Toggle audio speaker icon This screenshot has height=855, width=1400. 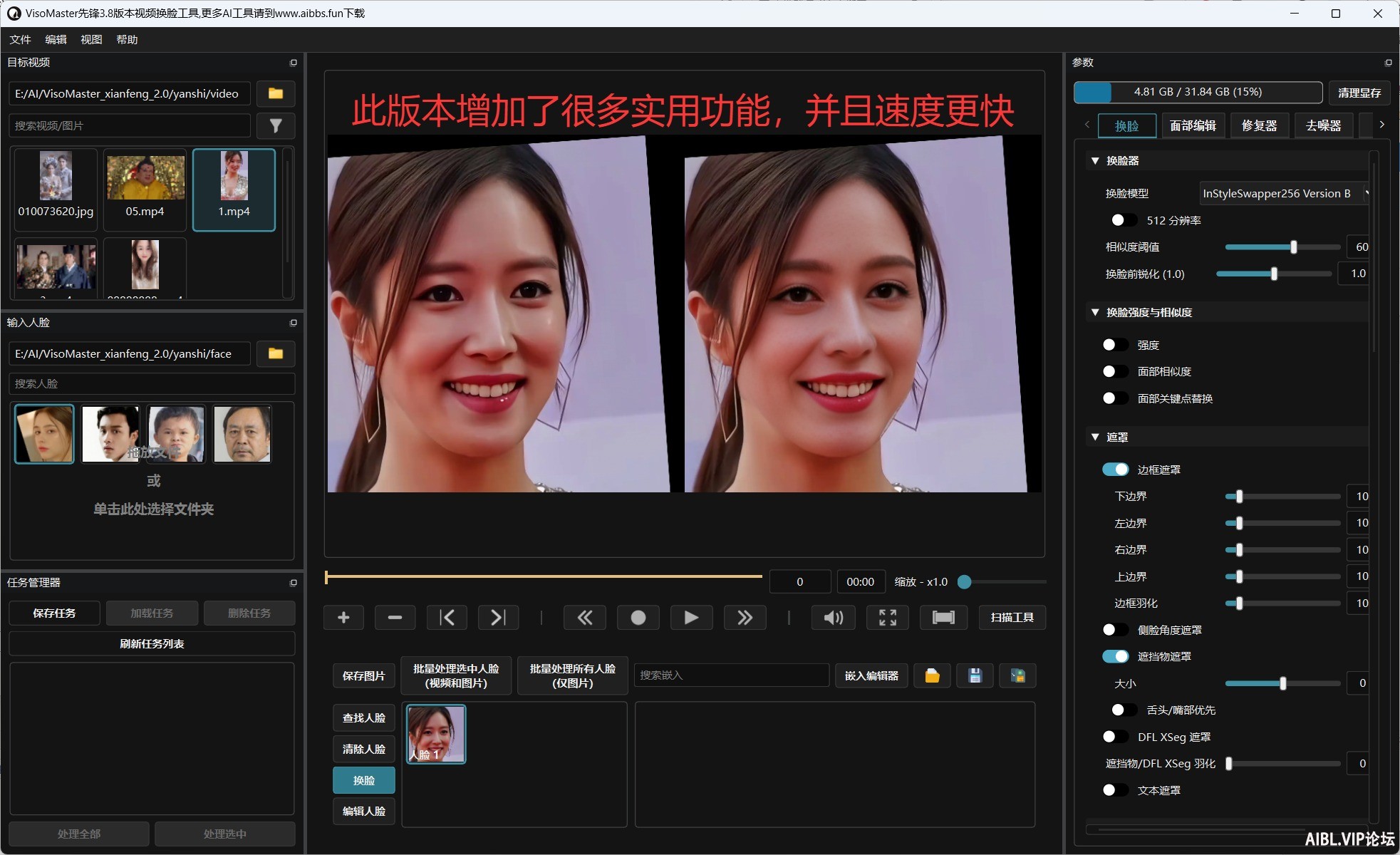click(x=834, y=617)
